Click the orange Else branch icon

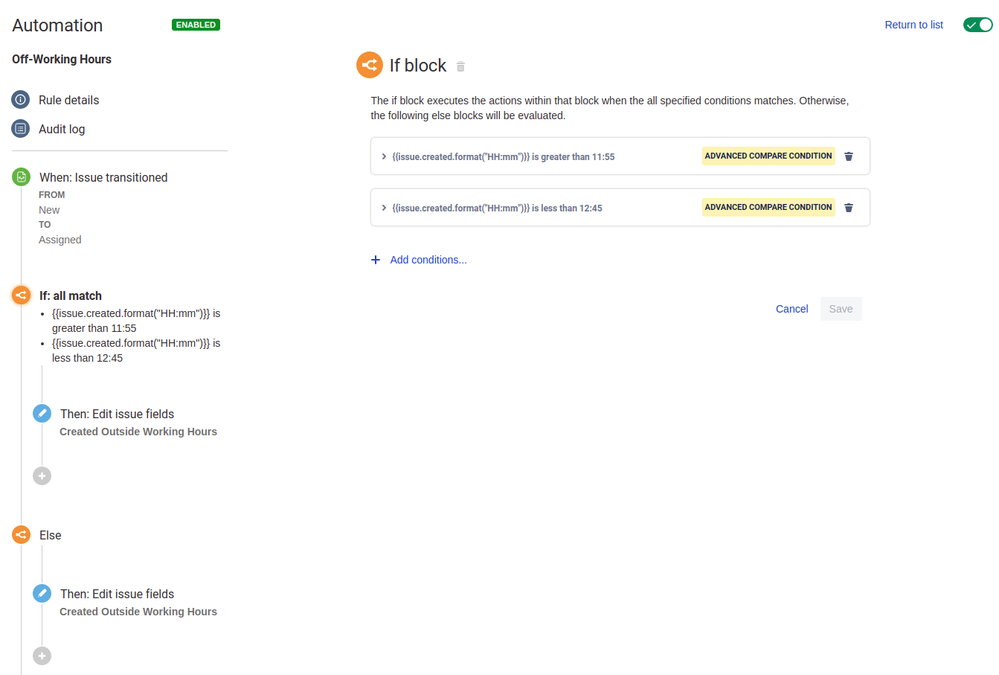pyautogui.click(x=21, y=534)
